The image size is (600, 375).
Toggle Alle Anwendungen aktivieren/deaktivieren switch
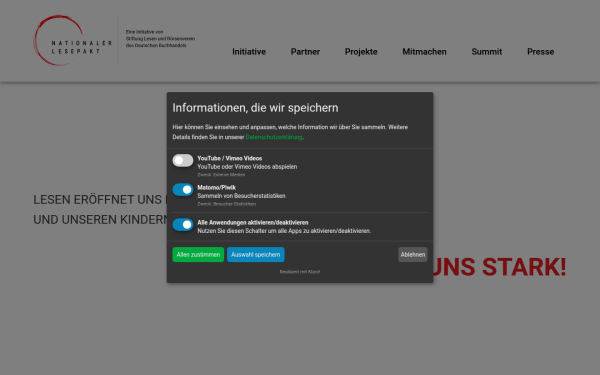coord(183,225)
